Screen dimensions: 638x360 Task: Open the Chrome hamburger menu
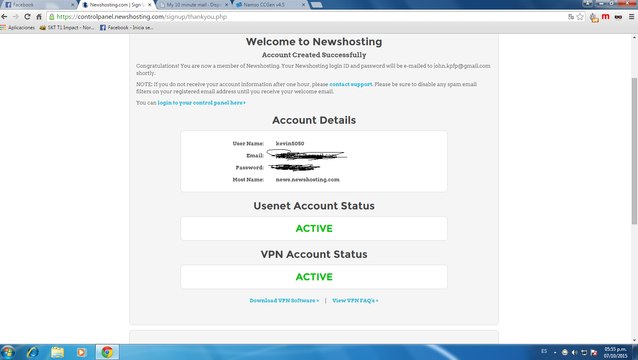631,17
